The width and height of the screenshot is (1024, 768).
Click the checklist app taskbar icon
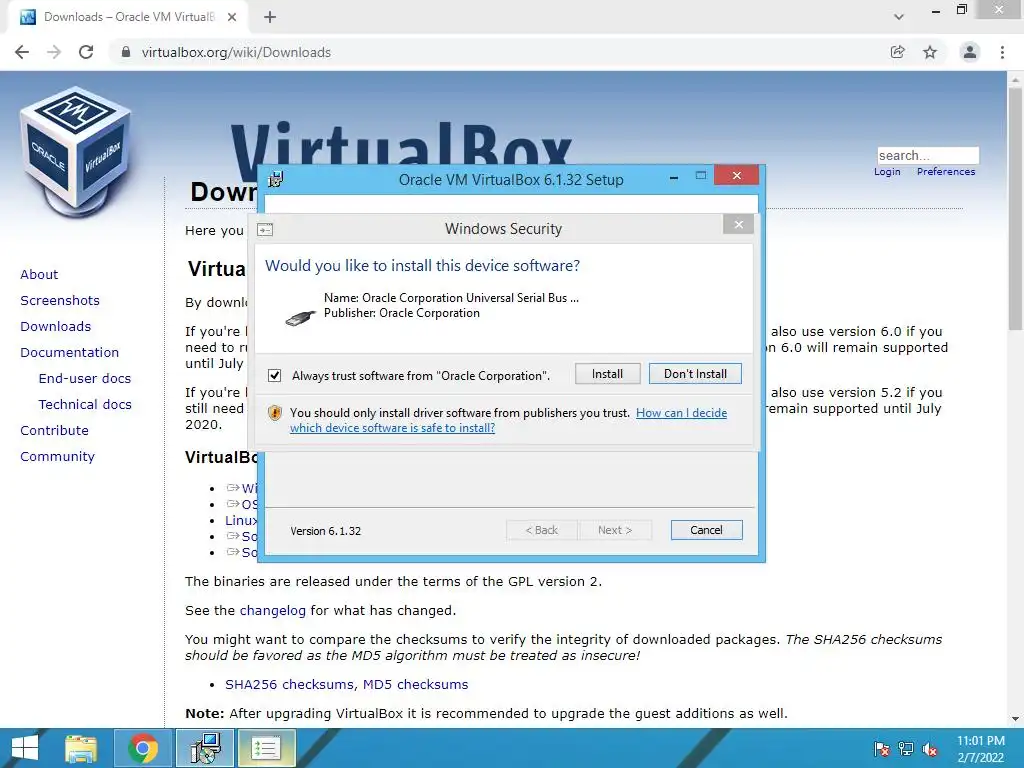[x=266, y=748]
